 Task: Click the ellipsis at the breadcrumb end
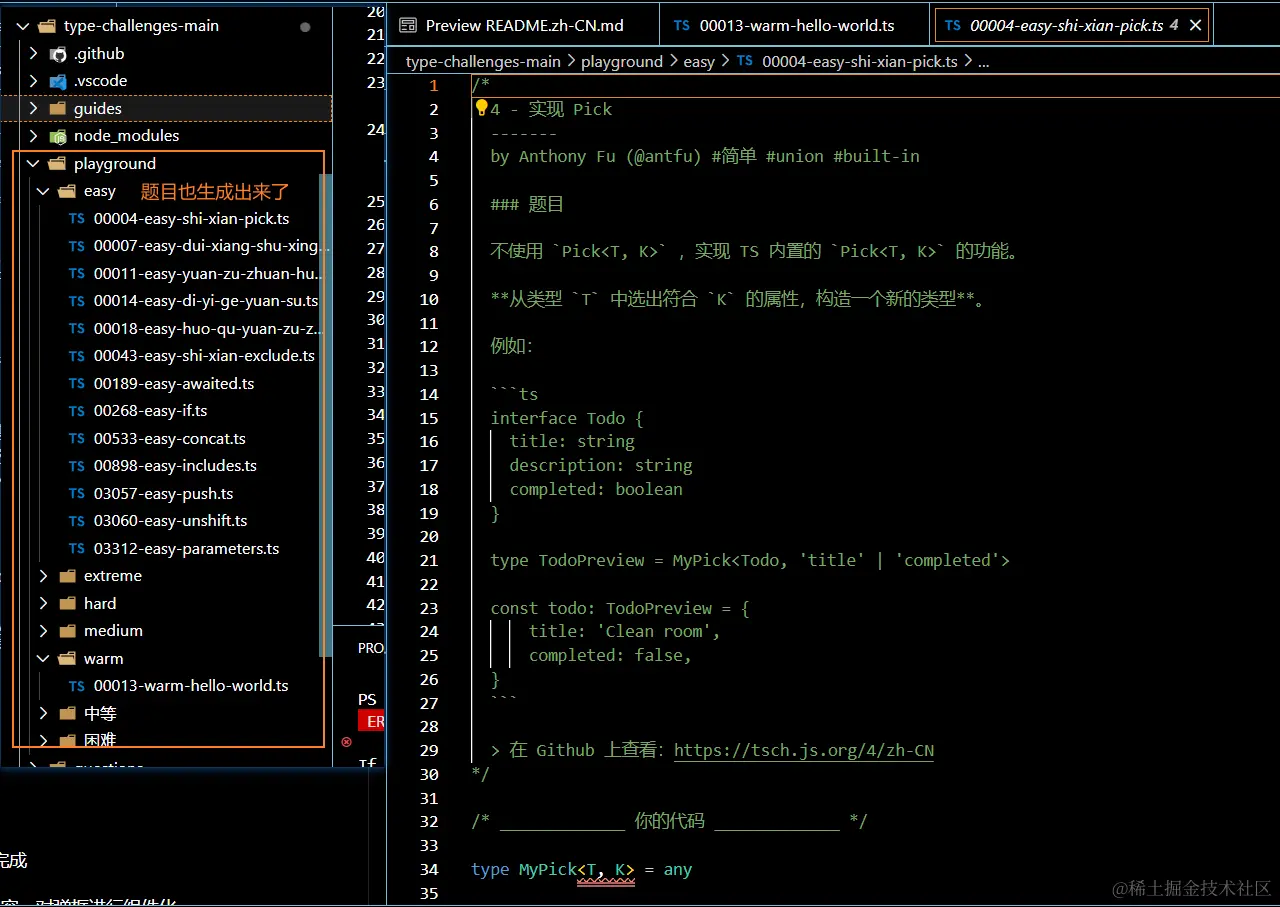983,61
